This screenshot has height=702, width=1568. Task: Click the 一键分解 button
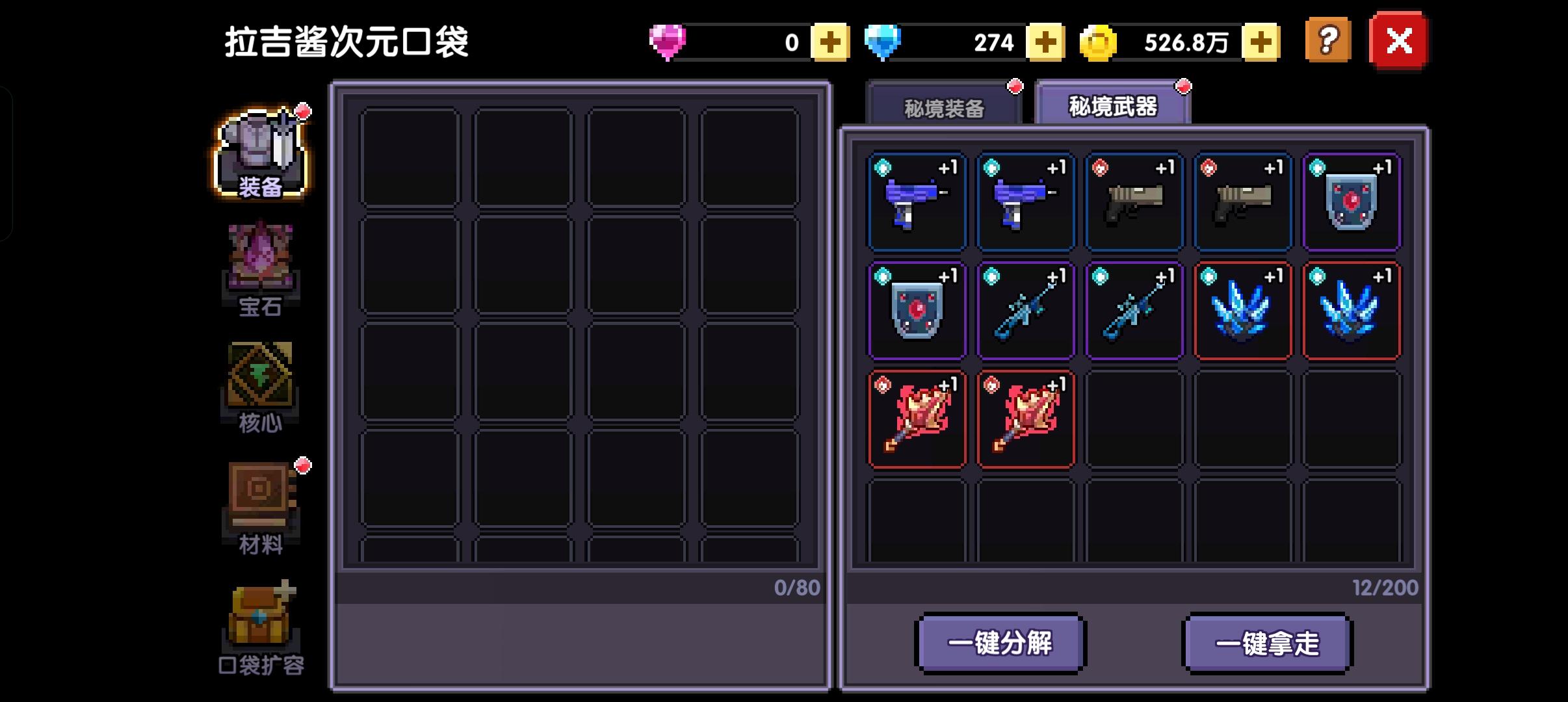click(1000, 643)
